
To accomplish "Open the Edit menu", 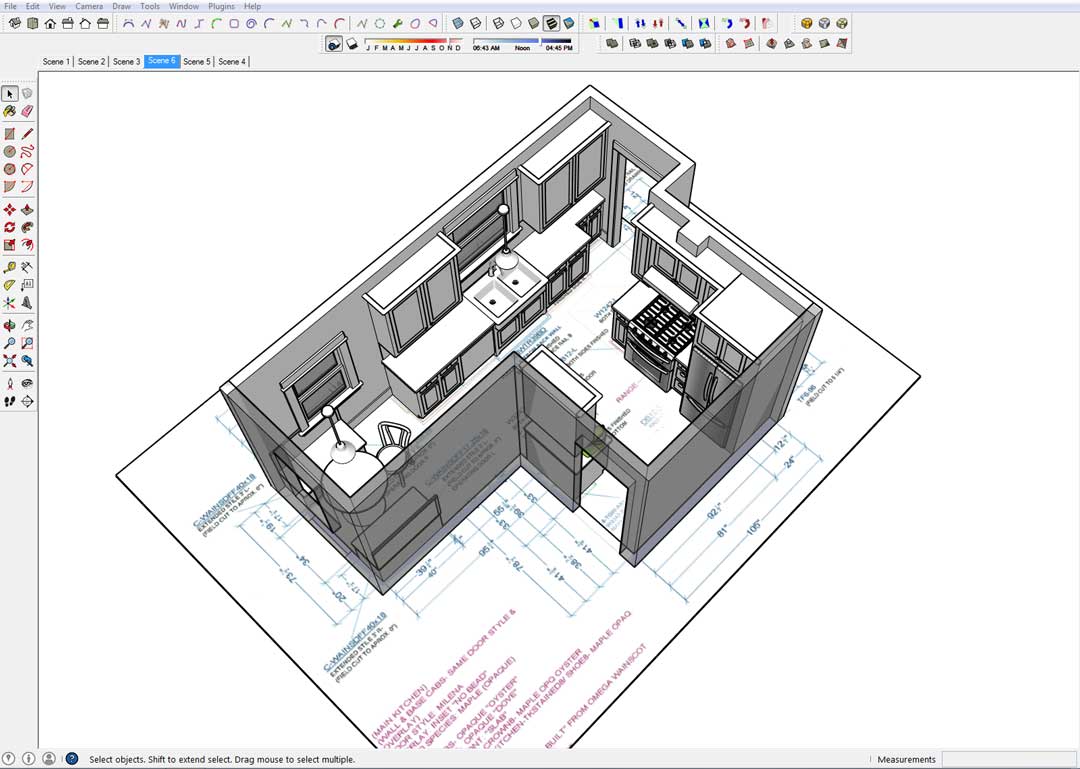I will [x=32, y=6].
